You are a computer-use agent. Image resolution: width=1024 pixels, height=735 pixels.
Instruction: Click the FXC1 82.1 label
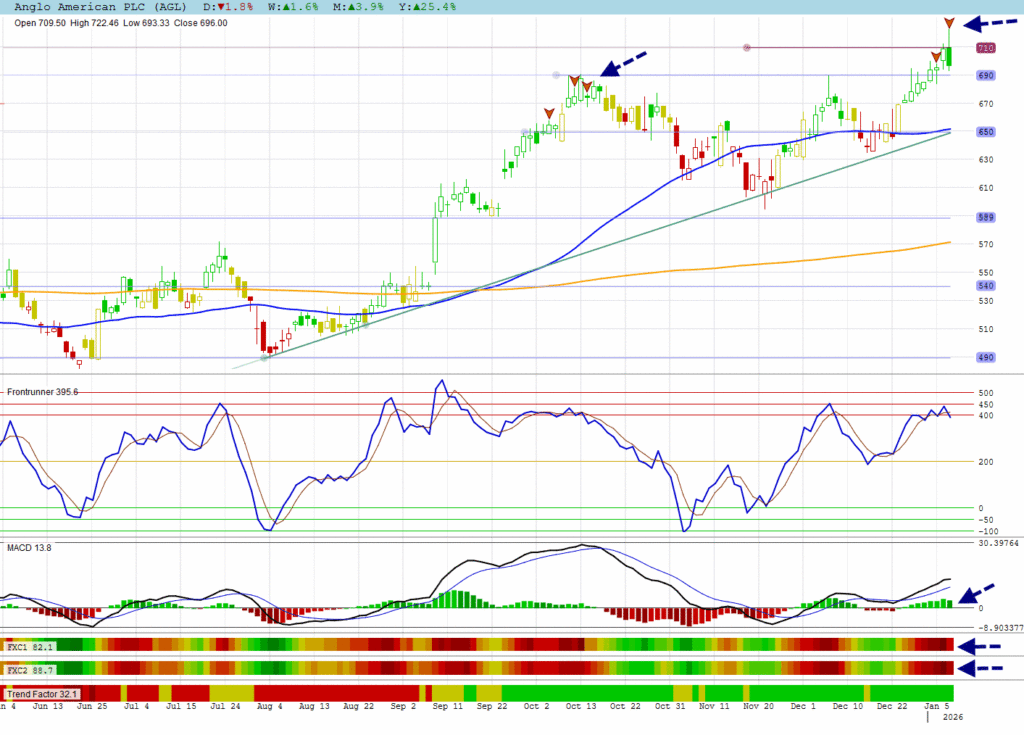29,646
